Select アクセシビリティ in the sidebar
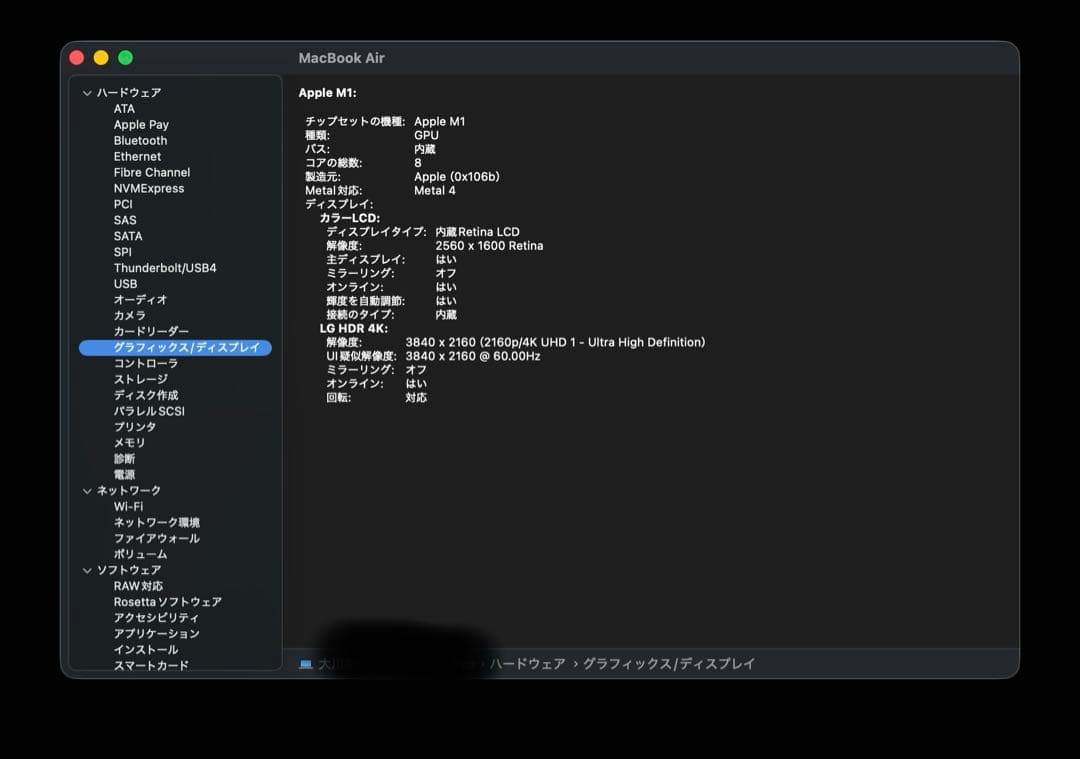 pos(156,618)
